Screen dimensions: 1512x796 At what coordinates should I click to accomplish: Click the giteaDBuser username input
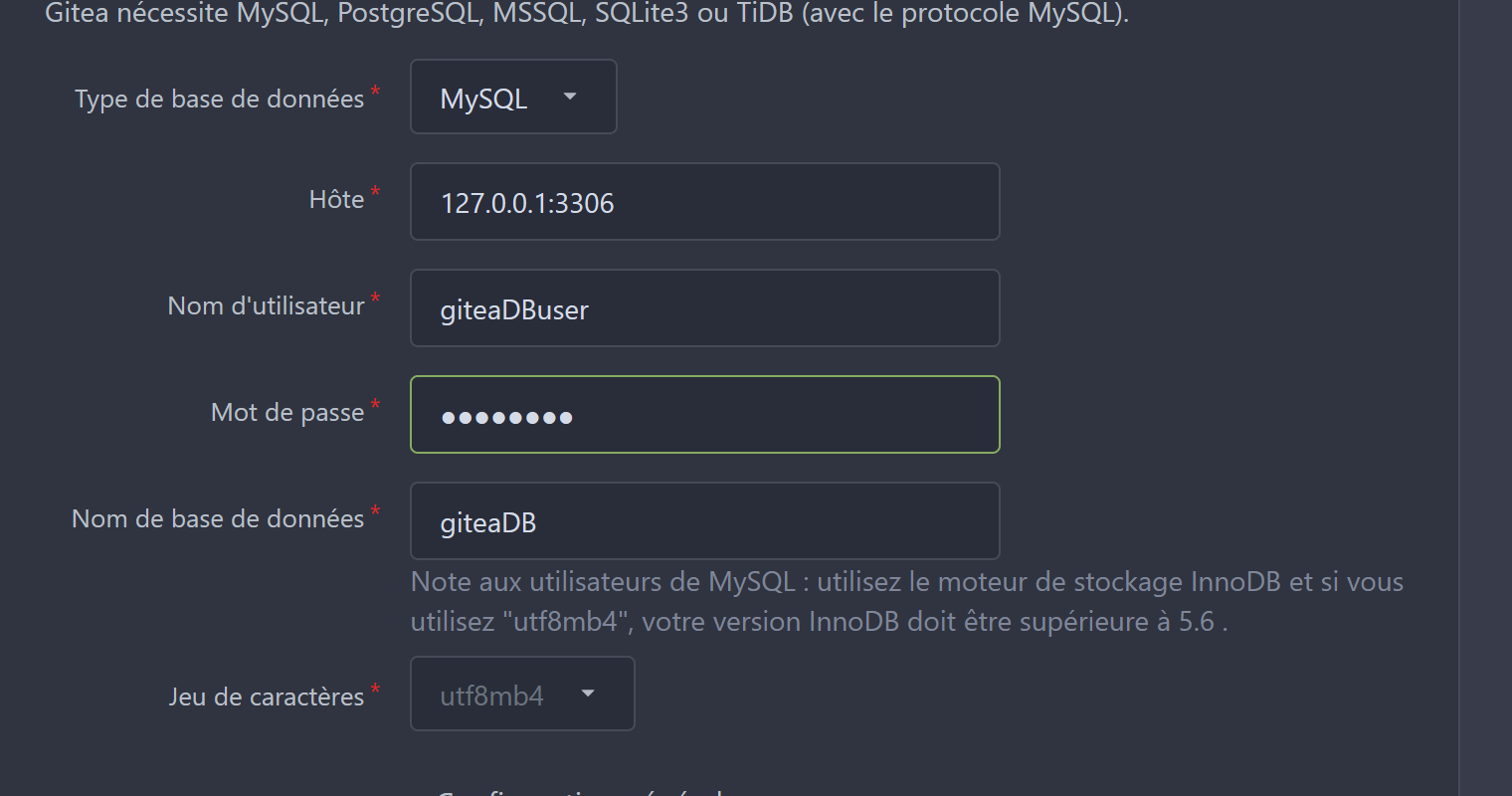tap(704, 308)
